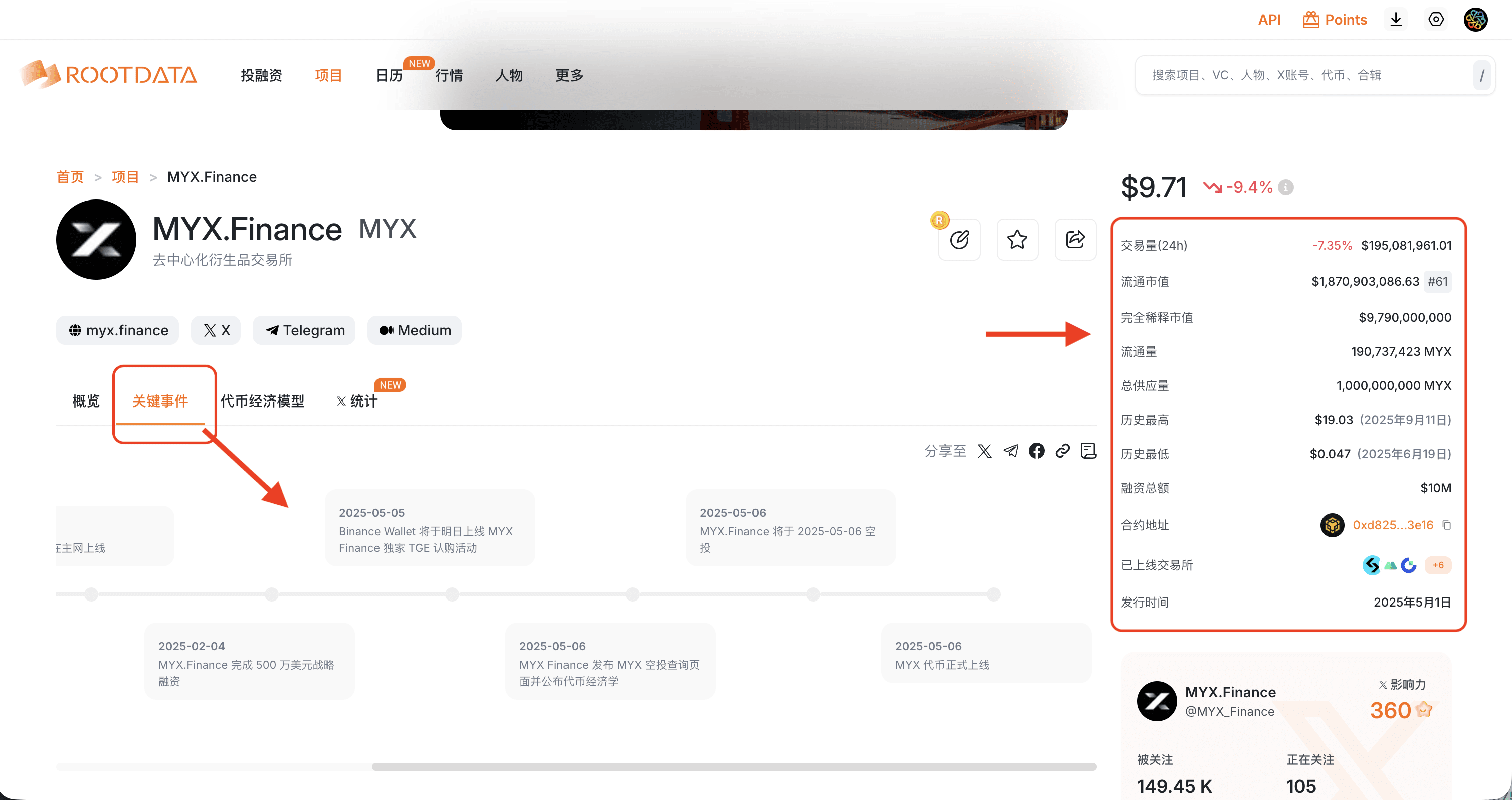This screenshot has width=1512, height=800.
Task: Open the Medium link button
Action: click(415, 330)
